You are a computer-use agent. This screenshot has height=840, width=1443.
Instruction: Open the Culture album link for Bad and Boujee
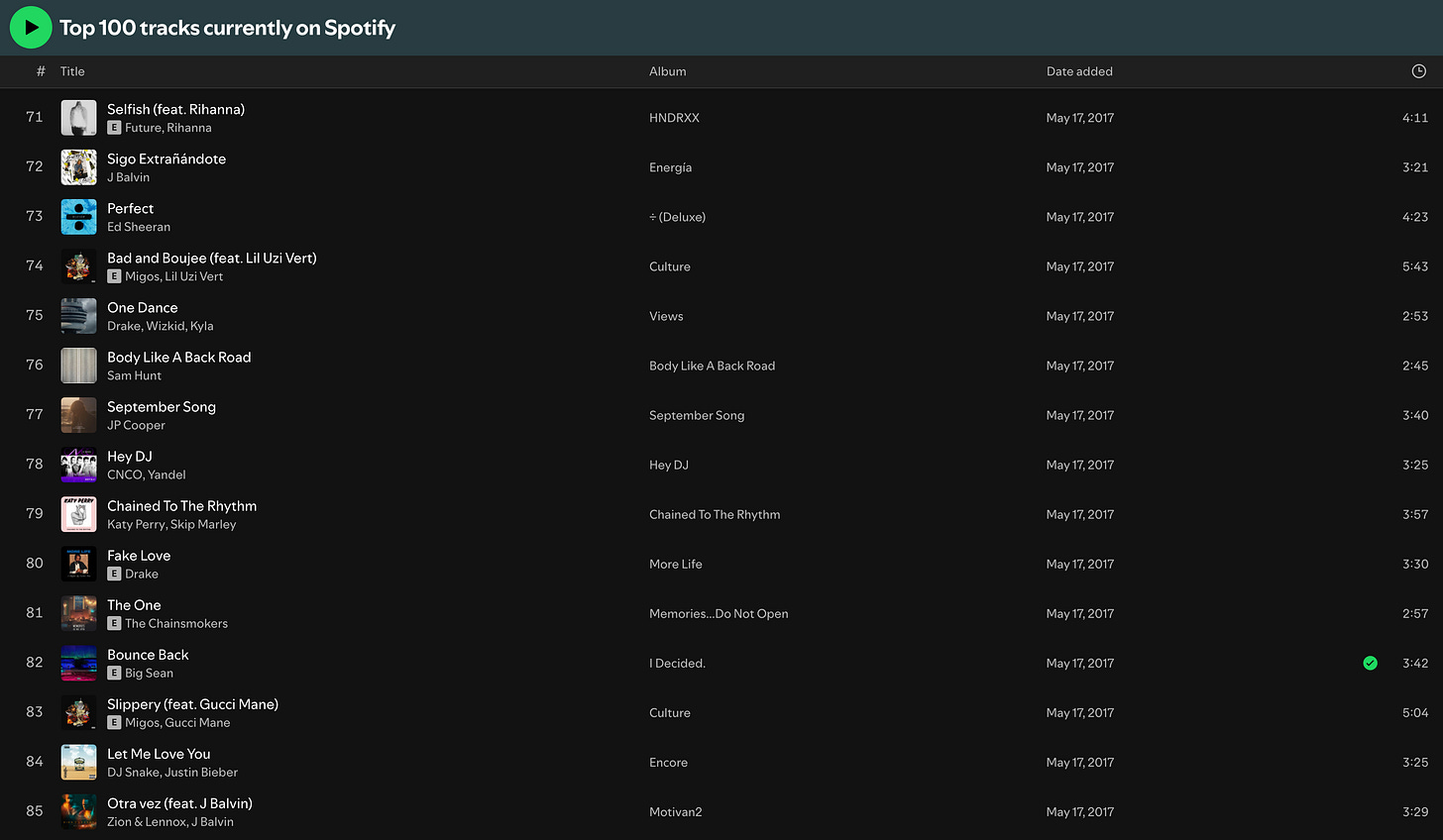[669, 266]
